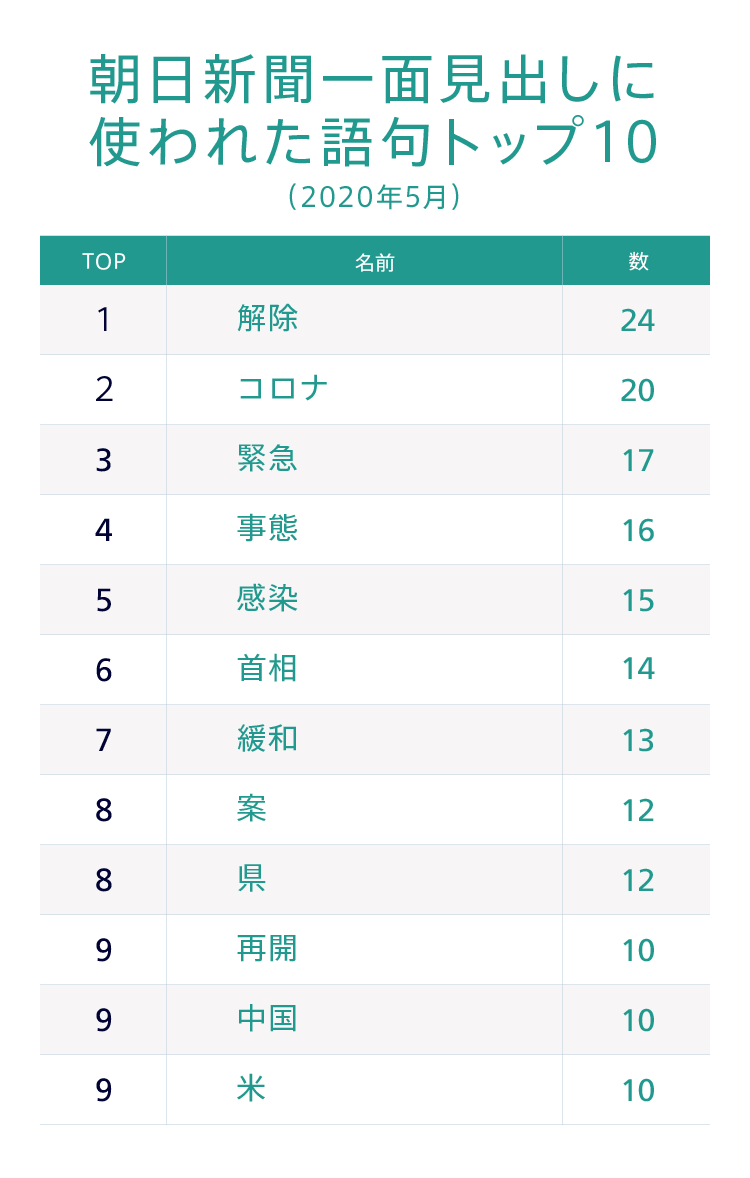The height and width of the screenshot is (1178, 750).
Task: Click the count 24 for 解除
Action: 637,320
